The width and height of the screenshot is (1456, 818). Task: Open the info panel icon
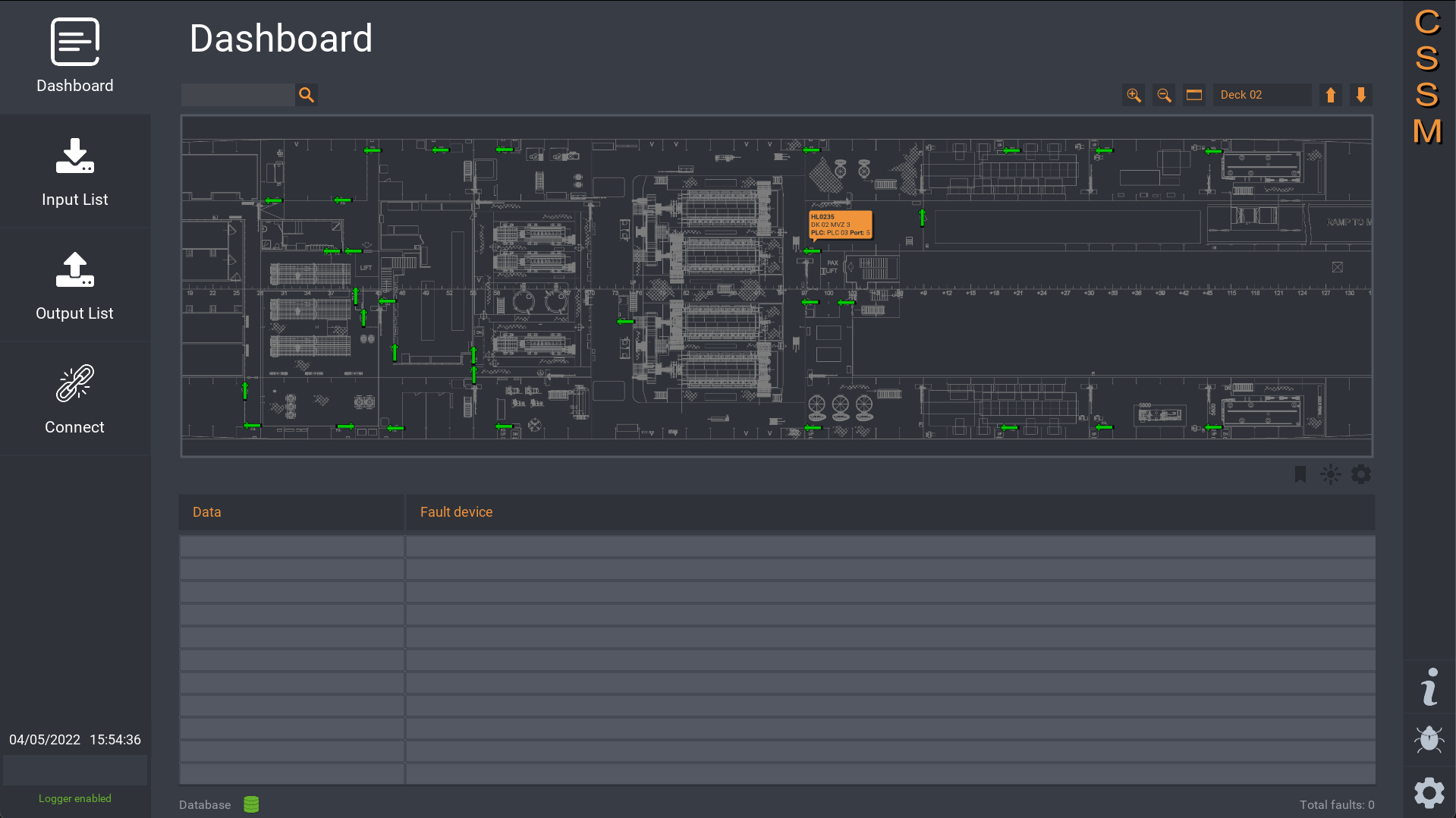pyautogui.click(x=1429, y=687)
